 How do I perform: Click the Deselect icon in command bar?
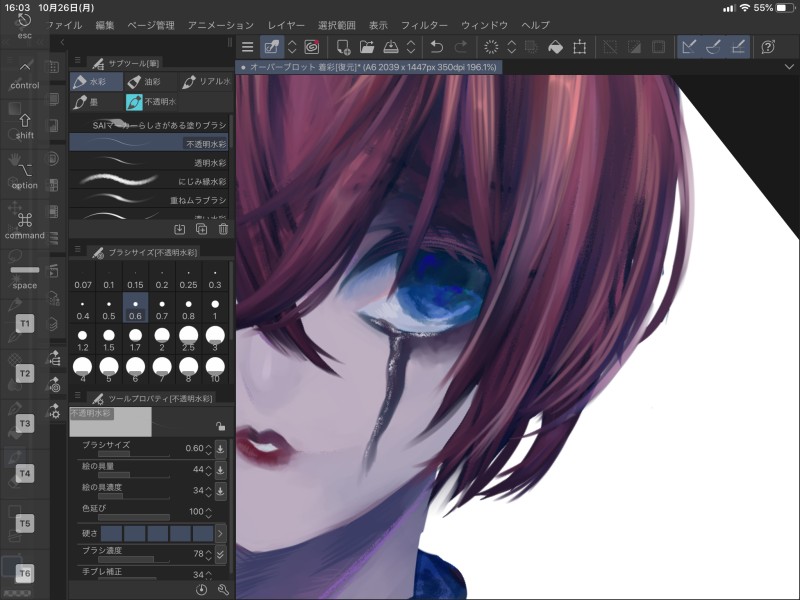[x=610, y=47]
